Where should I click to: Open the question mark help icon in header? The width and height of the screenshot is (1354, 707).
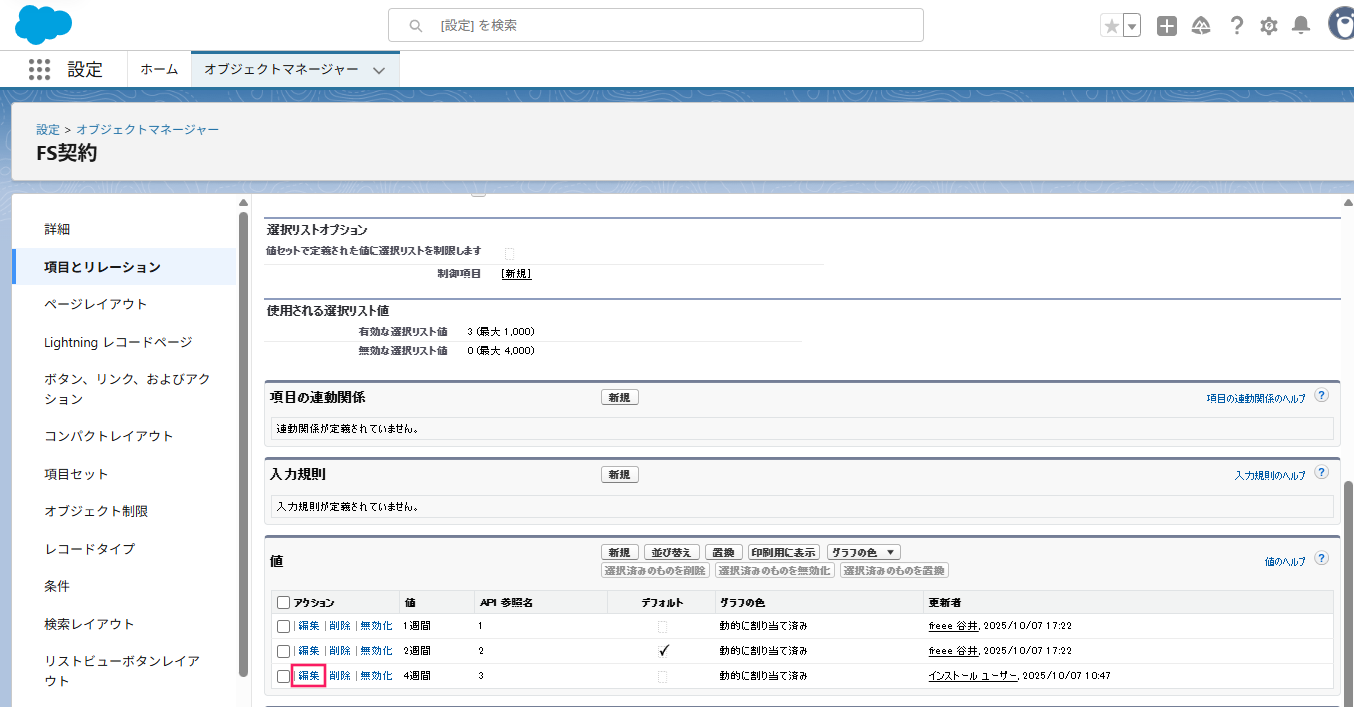click(1237, 26)
